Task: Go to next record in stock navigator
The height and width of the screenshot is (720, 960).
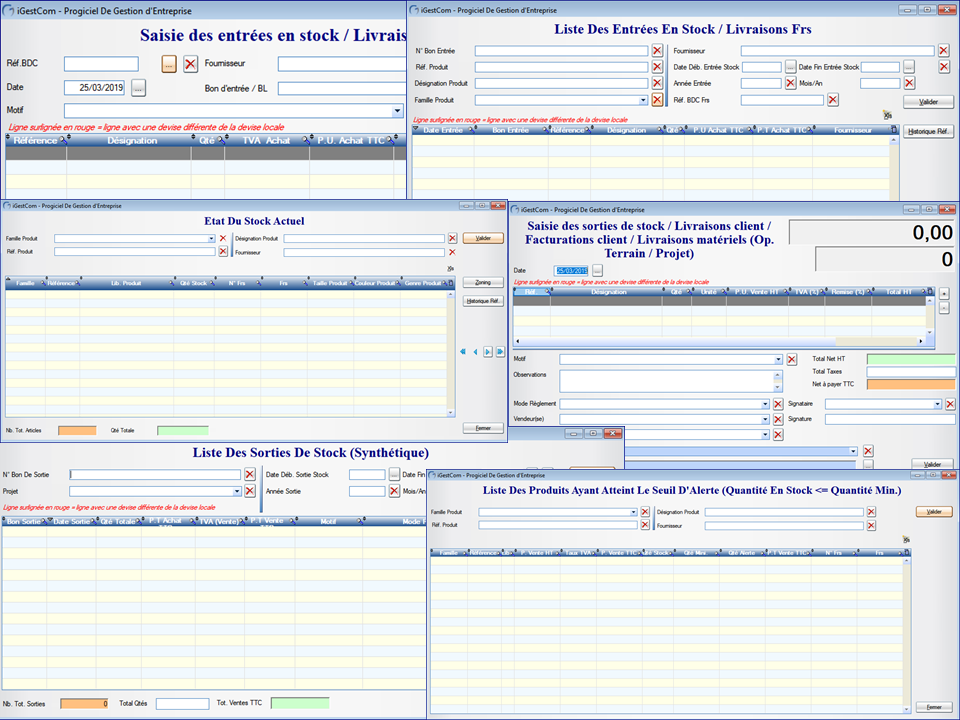Action: click(x=488, y=351)
